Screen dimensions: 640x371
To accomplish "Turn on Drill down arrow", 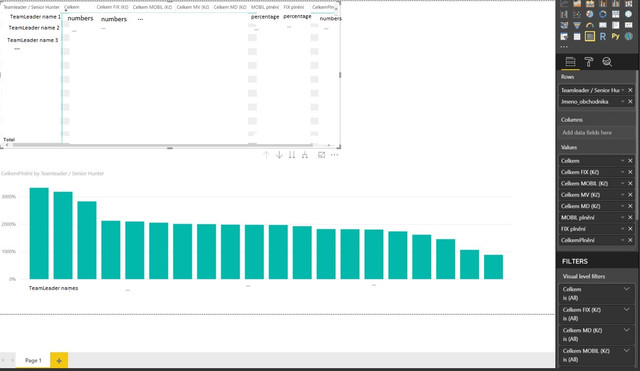I will (279, 155).
